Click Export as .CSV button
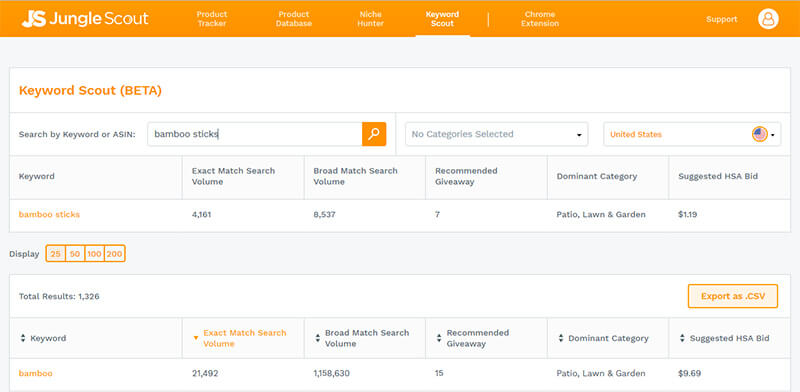 733,296
